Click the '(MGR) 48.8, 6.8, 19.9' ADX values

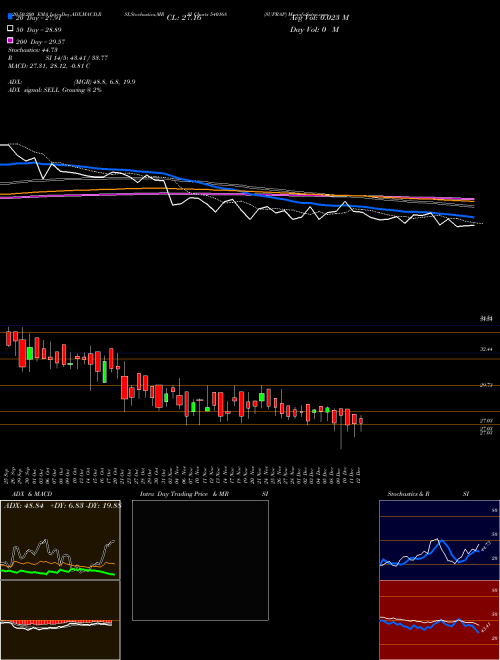point(104,82)
